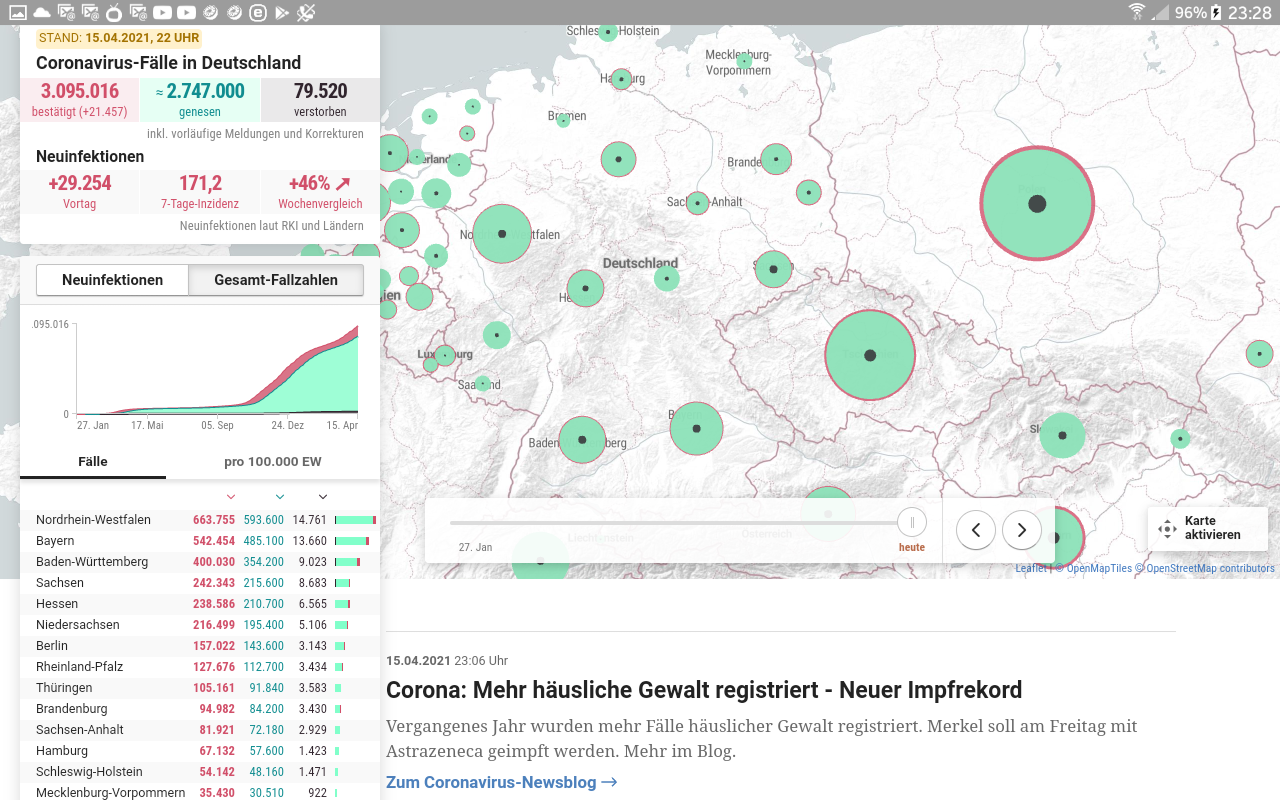Screen dimensions: 1280x800
Task: Open the circled 'e' notification icon
Action: pyautogui.click(x=257, y=12)
